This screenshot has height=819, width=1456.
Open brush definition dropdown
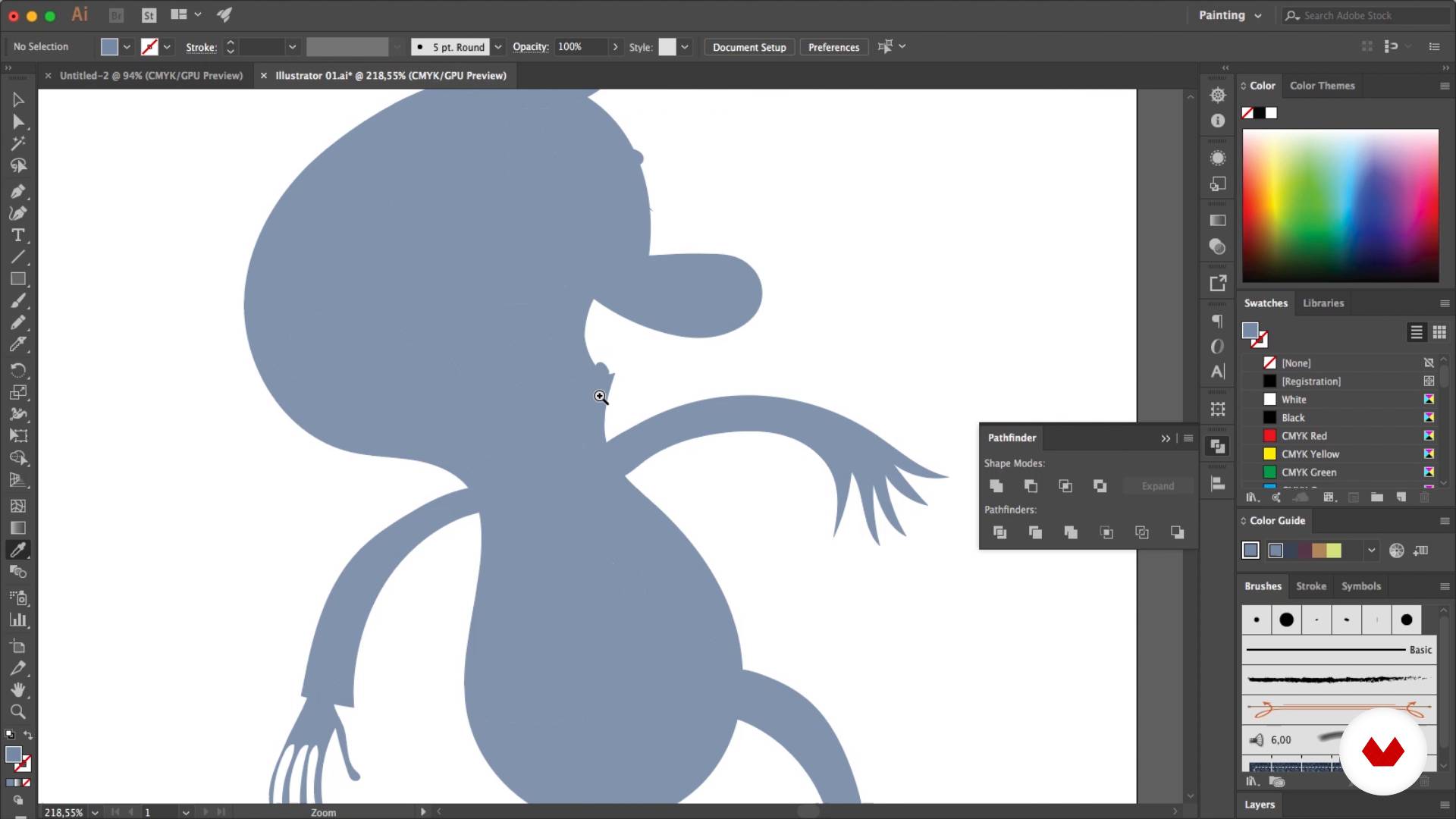[498, 47]
